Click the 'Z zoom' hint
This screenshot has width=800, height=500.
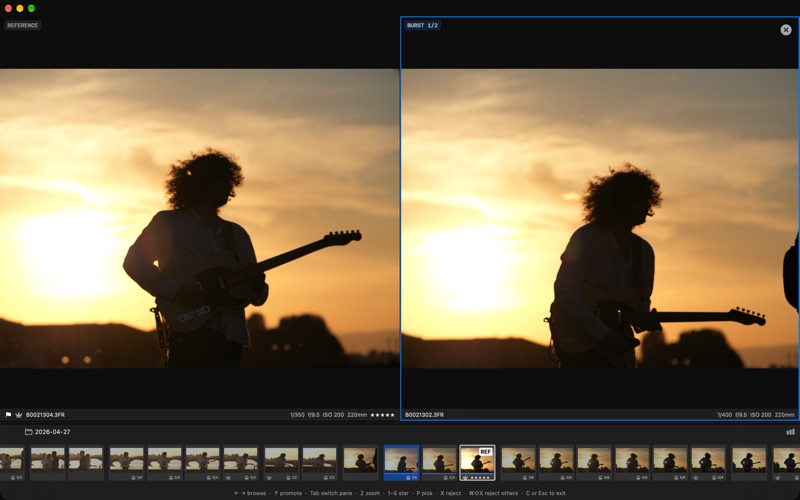tap(370, 493)
